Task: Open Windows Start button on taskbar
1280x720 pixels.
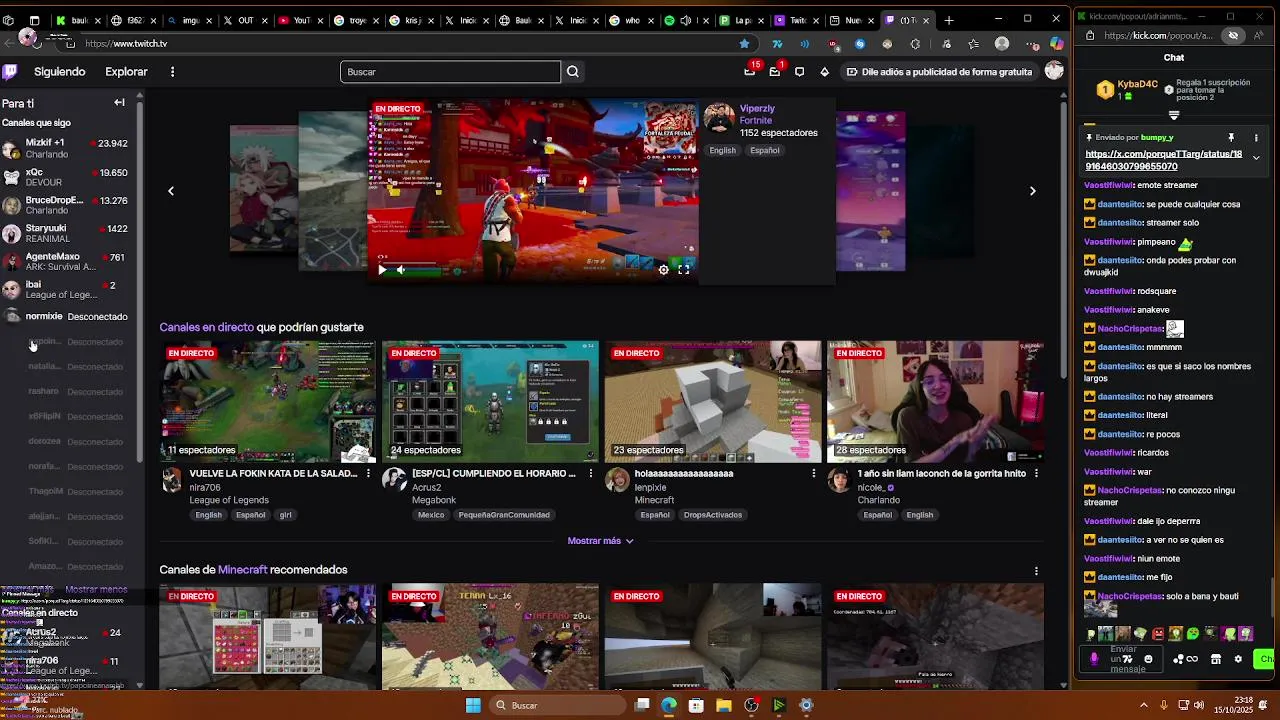Action: 473,706
